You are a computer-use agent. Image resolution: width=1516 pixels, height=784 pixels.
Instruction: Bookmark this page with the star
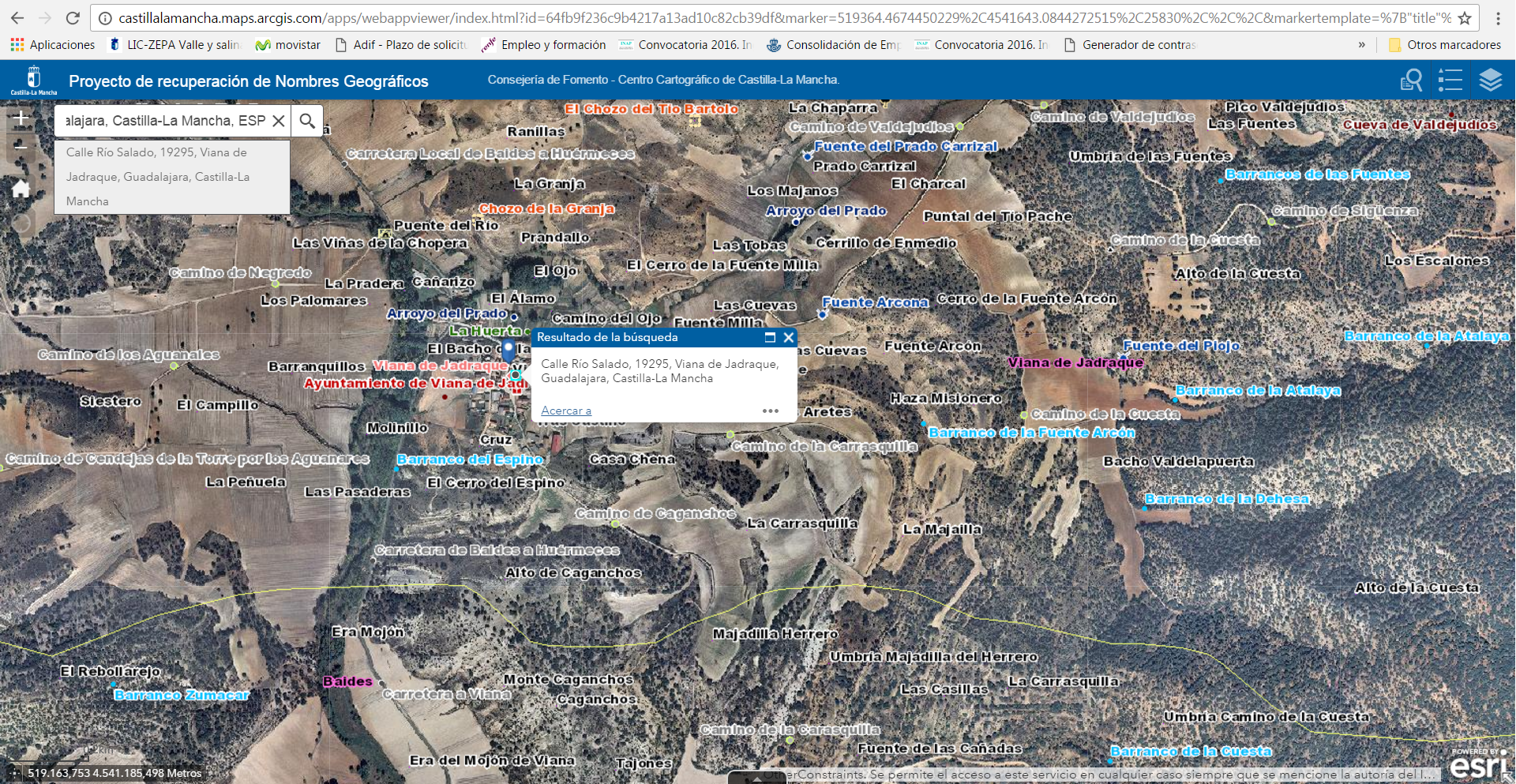click(1465, 18)
